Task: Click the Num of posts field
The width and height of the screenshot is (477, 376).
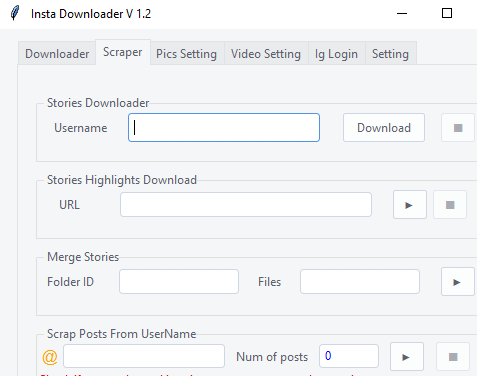Action: click(349, 356)
